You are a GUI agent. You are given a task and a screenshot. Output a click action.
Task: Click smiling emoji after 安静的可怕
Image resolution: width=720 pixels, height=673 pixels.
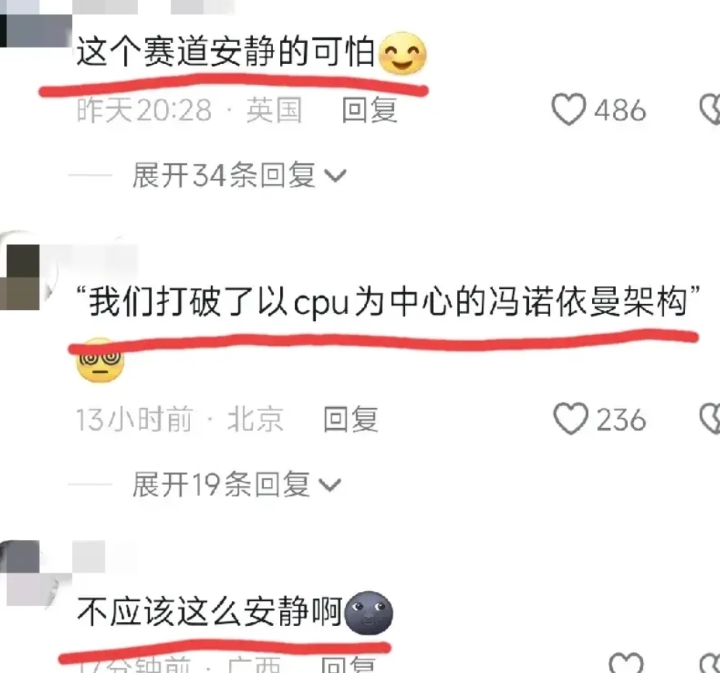pyautogui.click(x=402, y=54)
